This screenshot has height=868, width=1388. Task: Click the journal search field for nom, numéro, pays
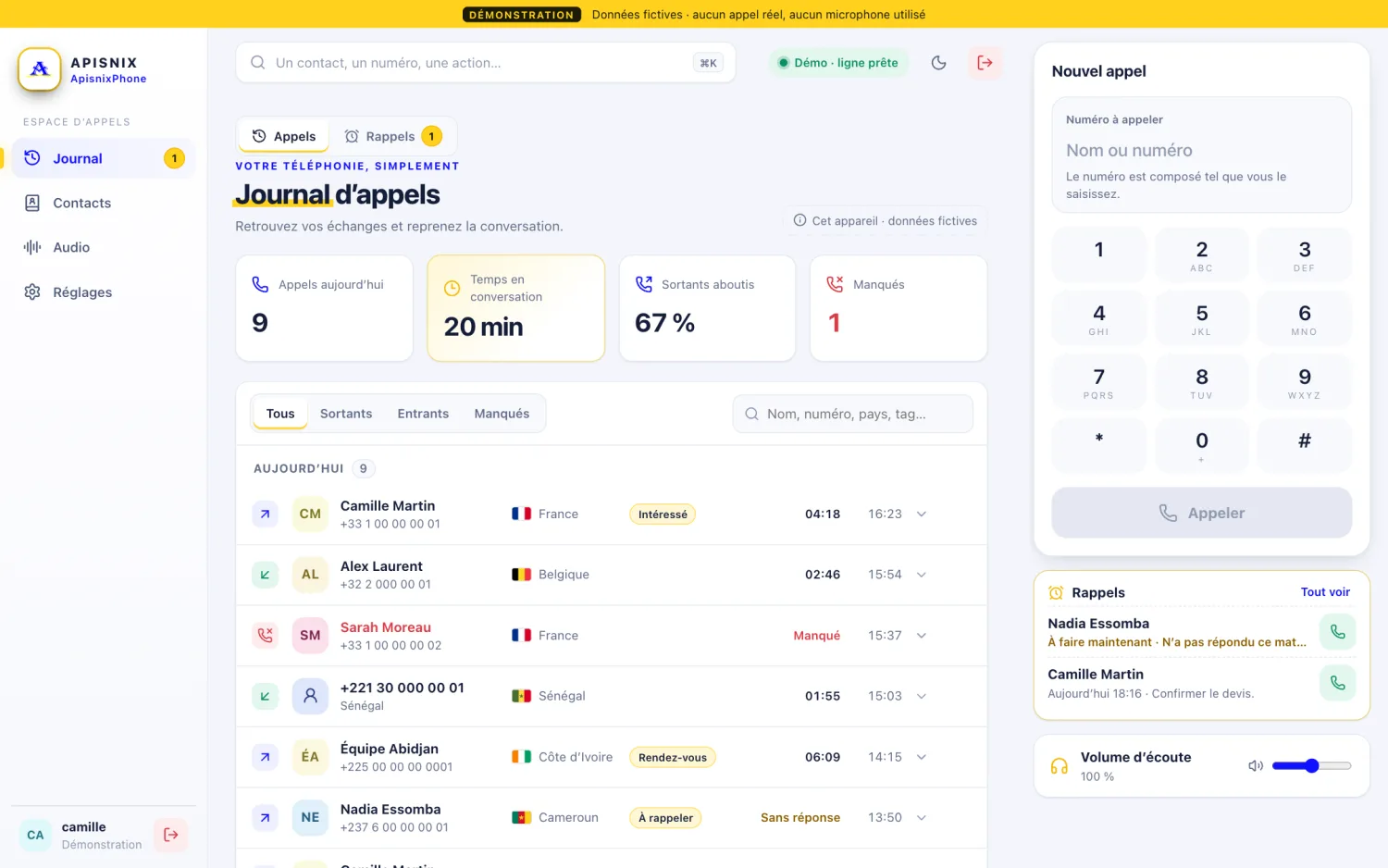(853, 414)
